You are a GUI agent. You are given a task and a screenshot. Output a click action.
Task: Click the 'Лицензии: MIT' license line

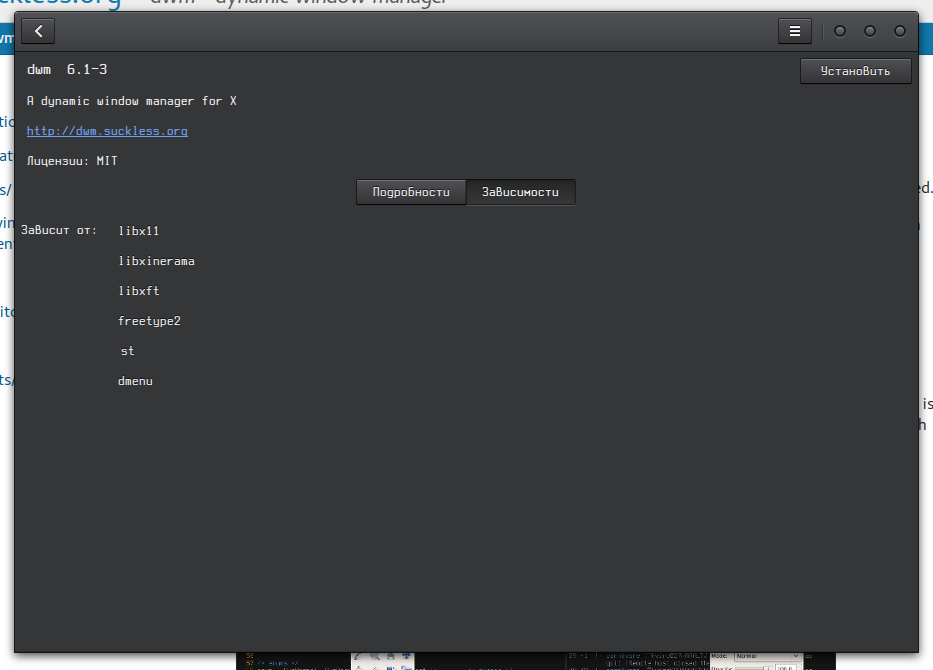tap(72, 161)
